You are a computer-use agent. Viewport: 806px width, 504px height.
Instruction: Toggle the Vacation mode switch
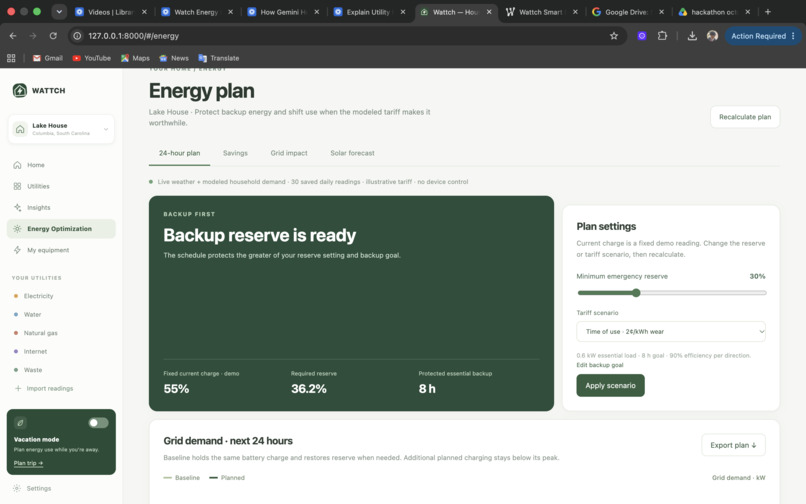pyautogui.click(x=98, y=423)
